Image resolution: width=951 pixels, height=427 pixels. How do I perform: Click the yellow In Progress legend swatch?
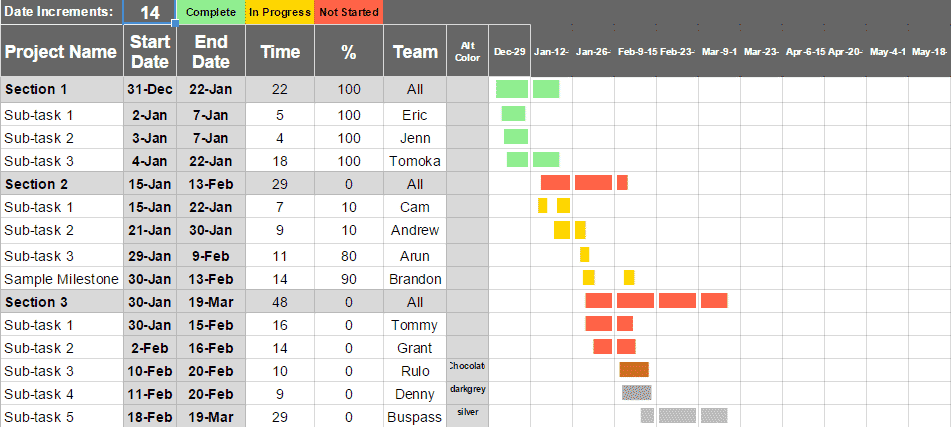[x=280, y=12]
